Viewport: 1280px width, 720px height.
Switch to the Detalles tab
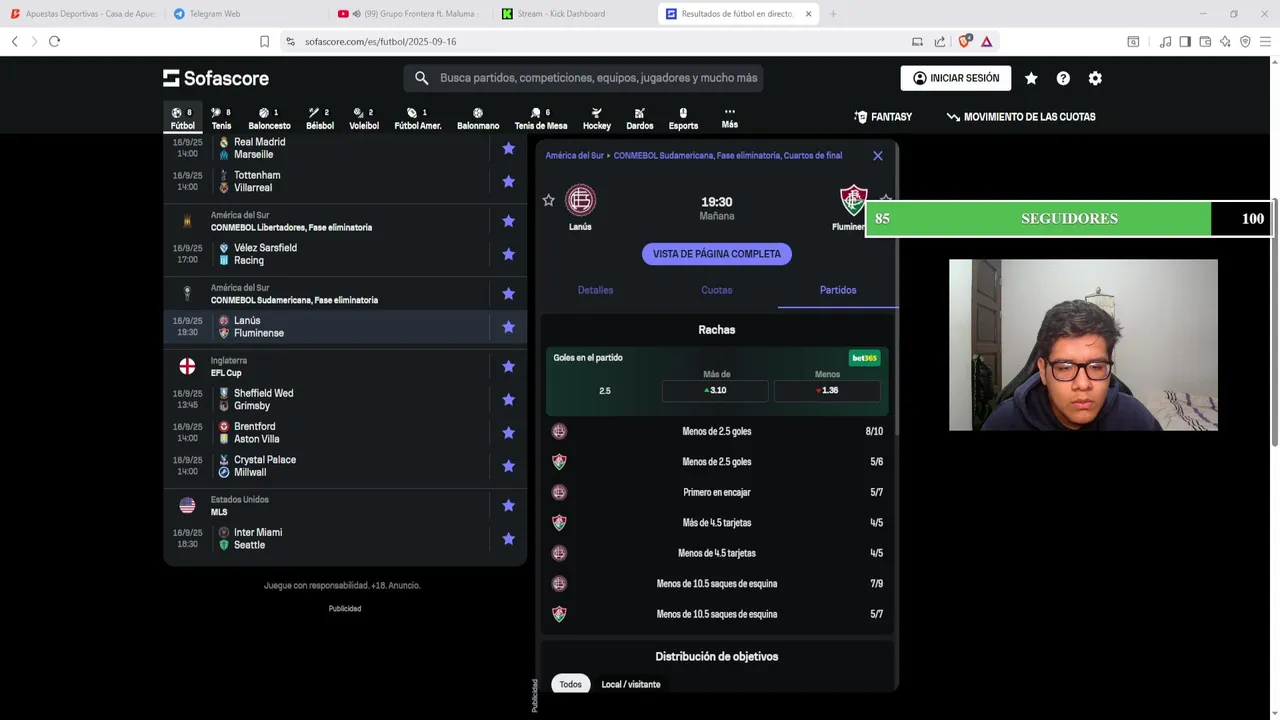595,290
